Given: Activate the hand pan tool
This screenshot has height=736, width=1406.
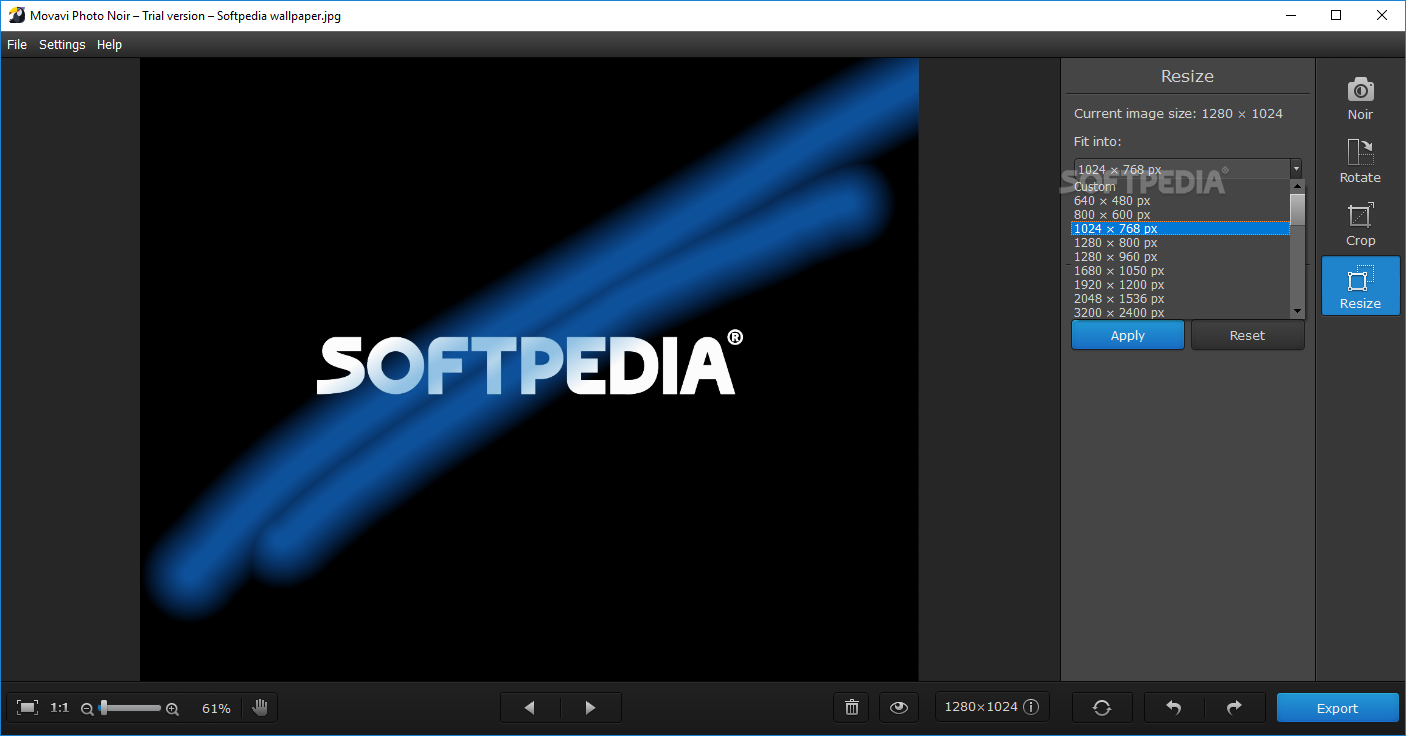Looking at the screenshot, I should (x=260, y=708).
